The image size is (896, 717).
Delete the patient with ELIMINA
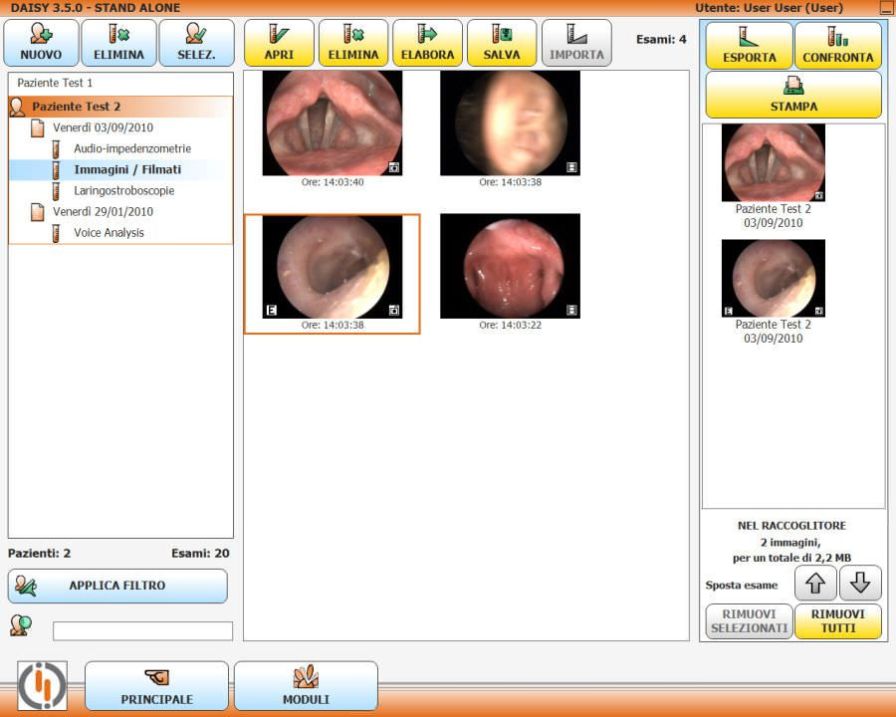pos(119,41)
